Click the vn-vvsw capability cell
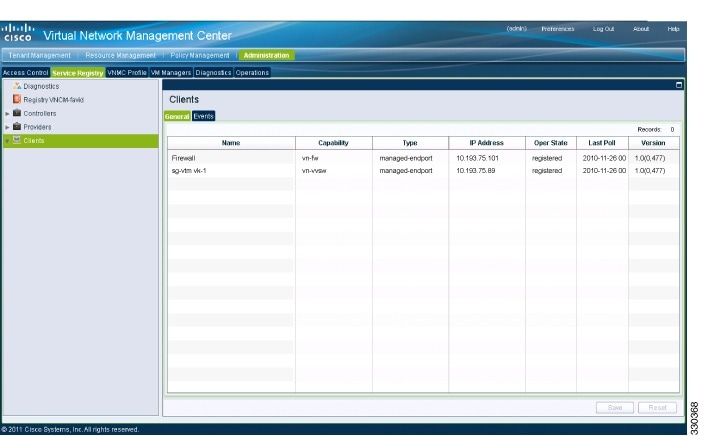704x436 pixels. click(314, 171)
